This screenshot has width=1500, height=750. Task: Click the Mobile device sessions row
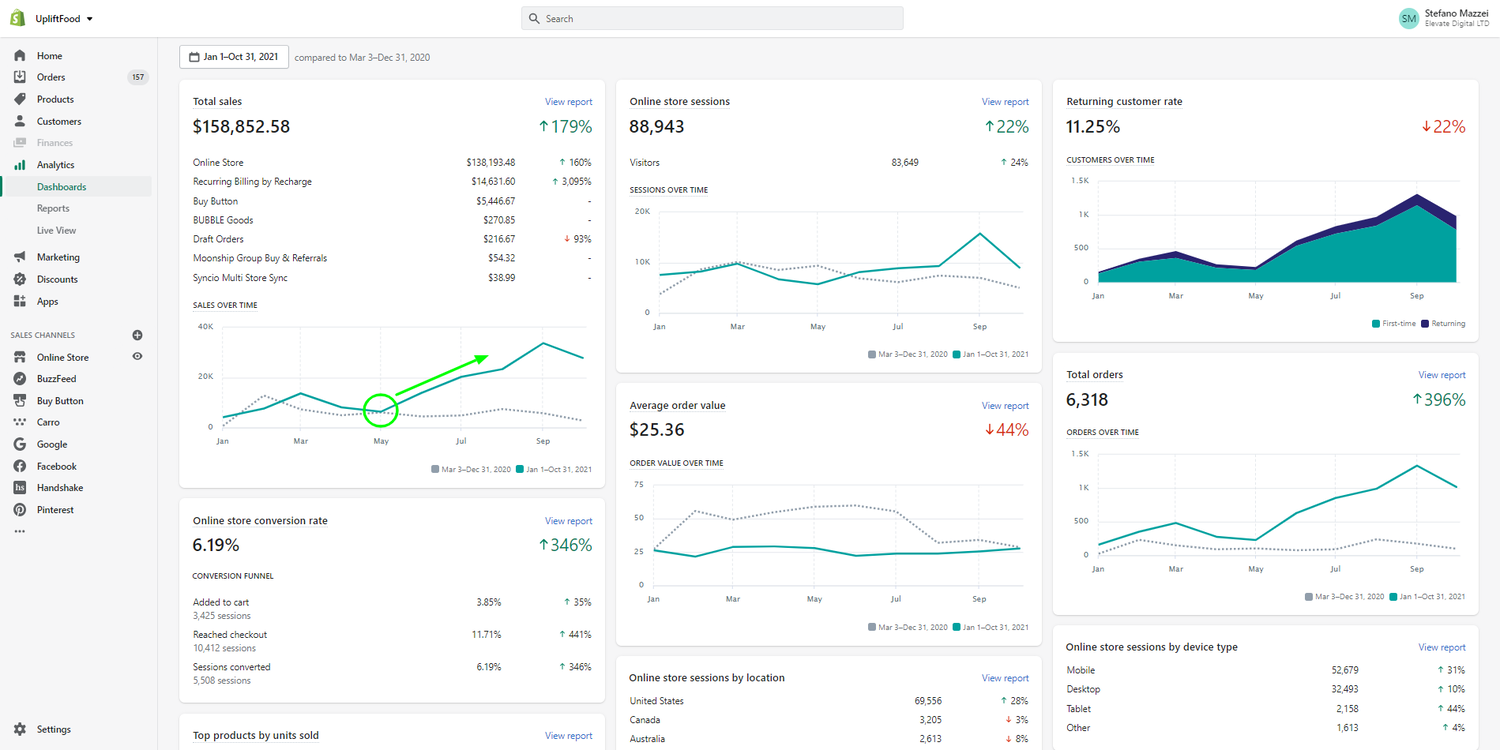1266,670
